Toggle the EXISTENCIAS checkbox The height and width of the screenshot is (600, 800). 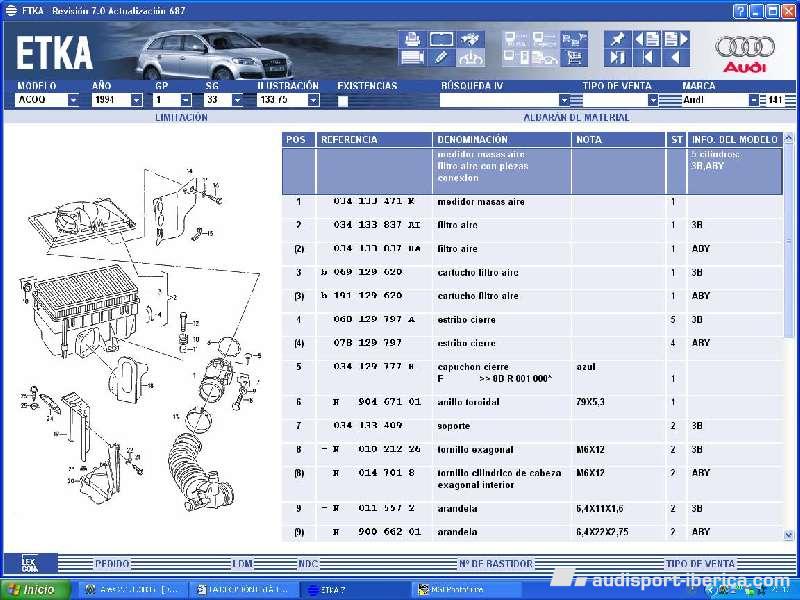[x=343, y=101]
